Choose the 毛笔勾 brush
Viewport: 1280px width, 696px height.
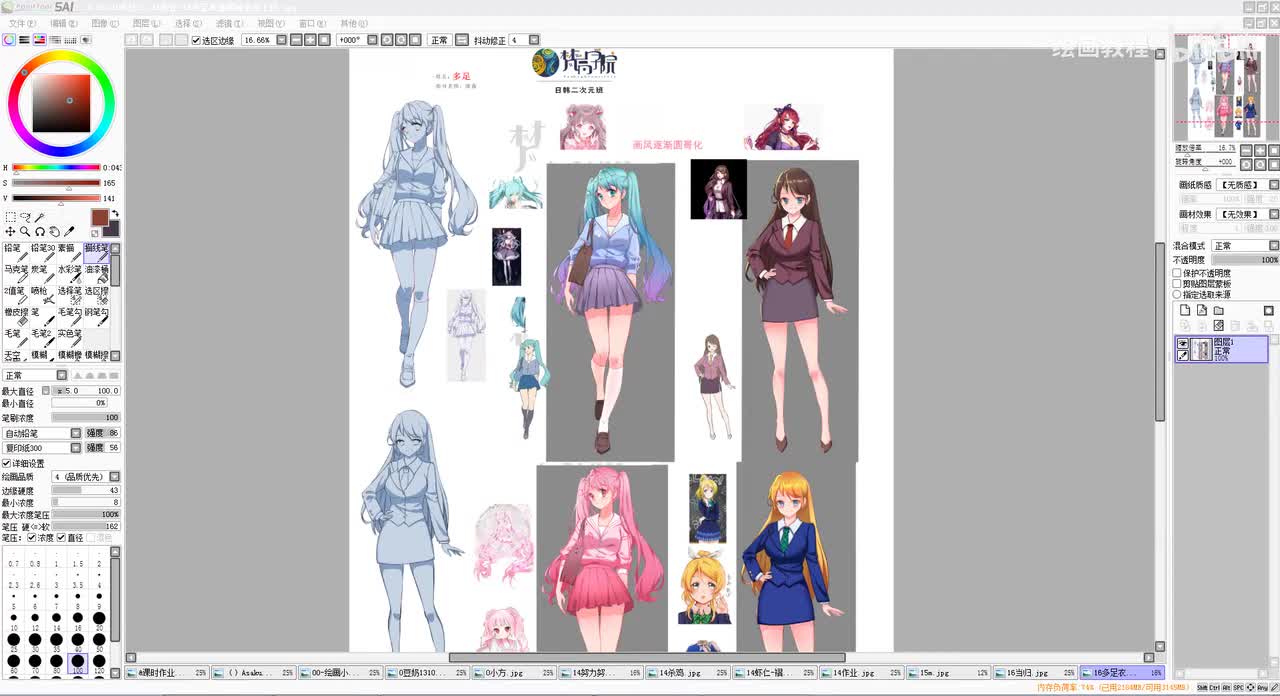click(x=69, y=316)
